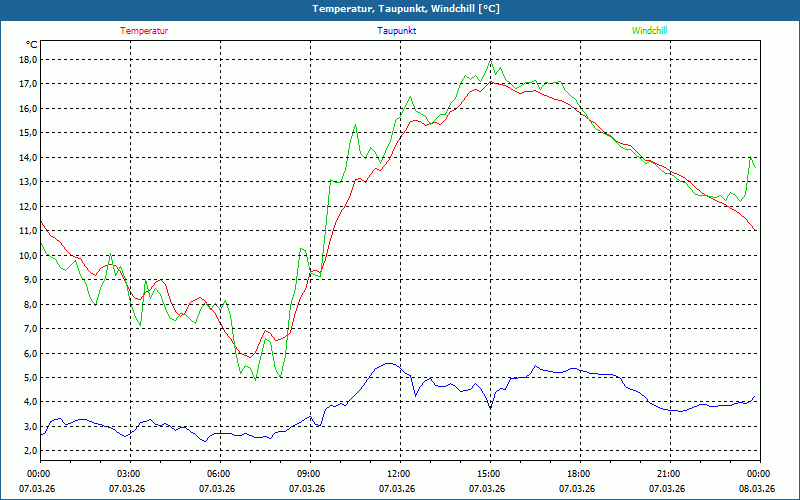The image size is (800, 500).
Task: Select the 15:00 time axis marker
Action: click(489, 474)
